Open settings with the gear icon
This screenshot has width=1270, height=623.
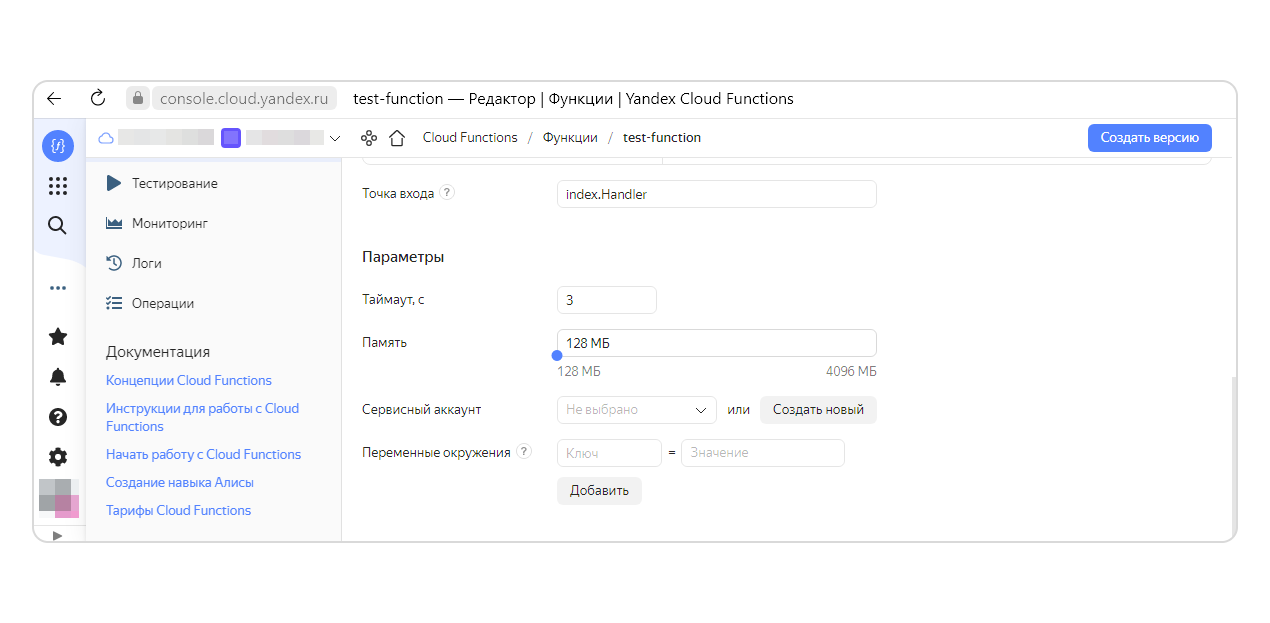[x=58, y=457]
